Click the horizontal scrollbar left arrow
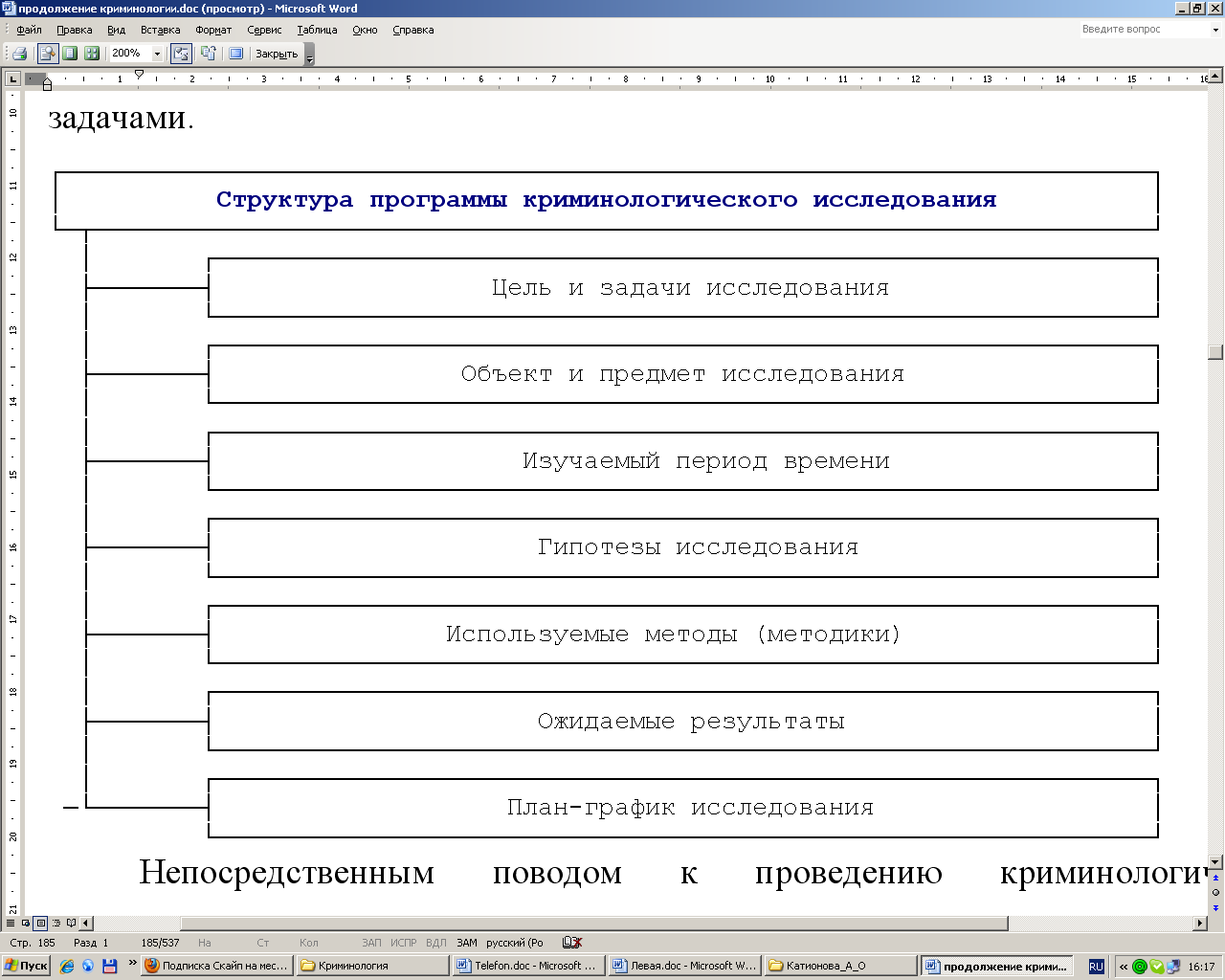 pos(86,924)
